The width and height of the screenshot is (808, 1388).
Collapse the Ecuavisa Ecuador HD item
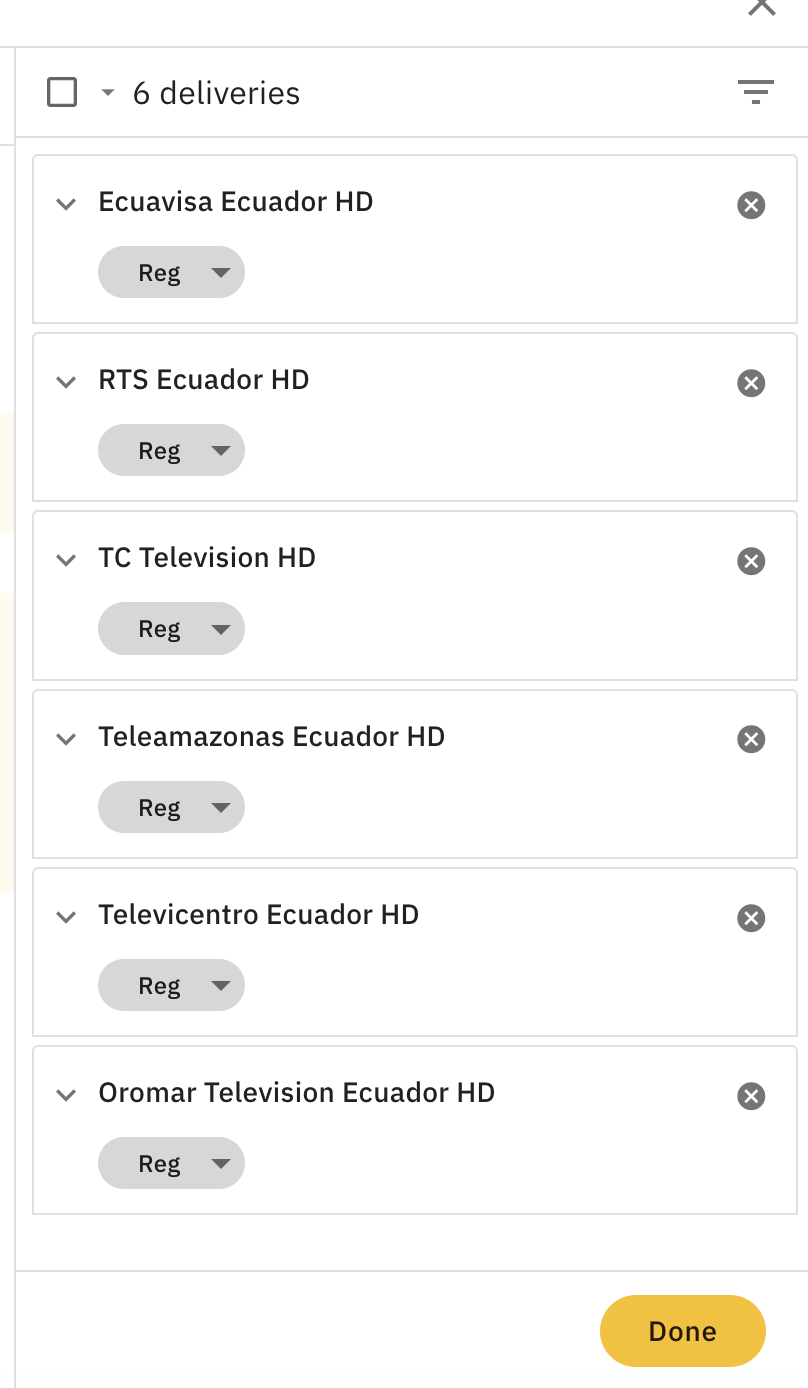click(66, 204)
